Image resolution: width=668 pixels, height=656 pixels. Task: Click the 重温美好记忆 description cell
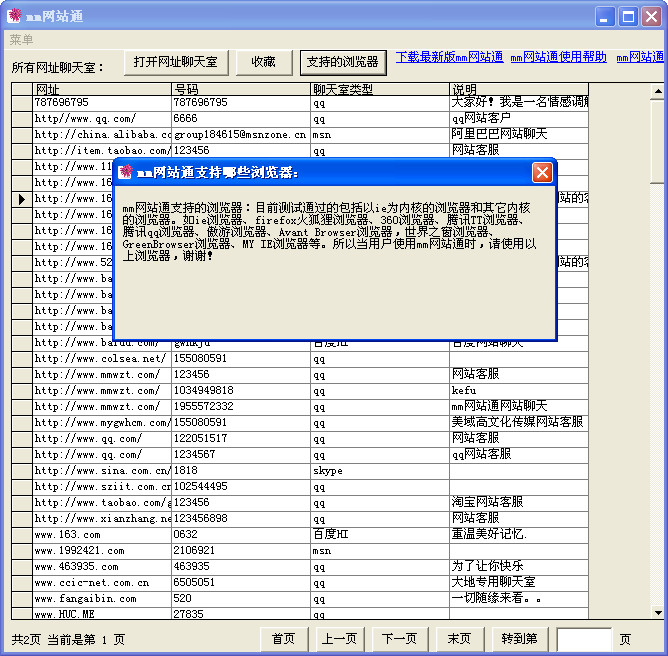[x=519, y=535]
